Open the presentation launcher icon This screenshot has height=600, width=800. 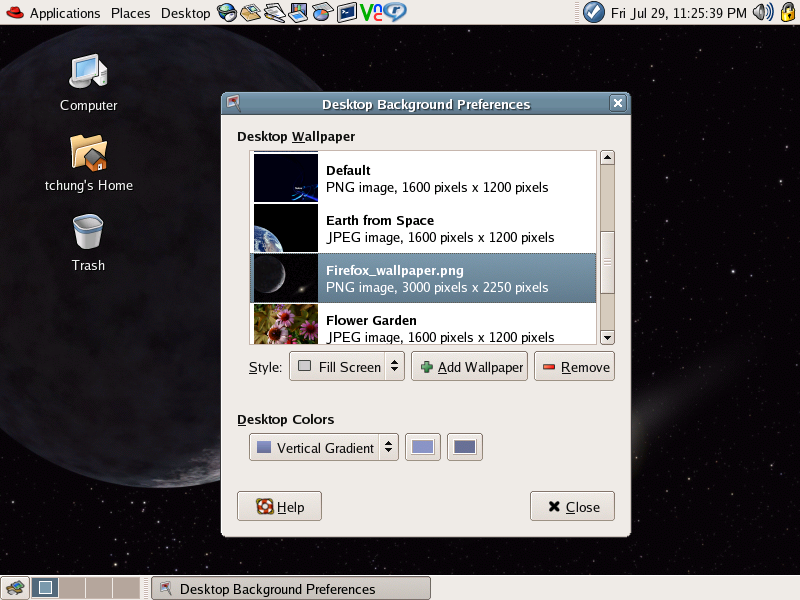click(298, 12)
